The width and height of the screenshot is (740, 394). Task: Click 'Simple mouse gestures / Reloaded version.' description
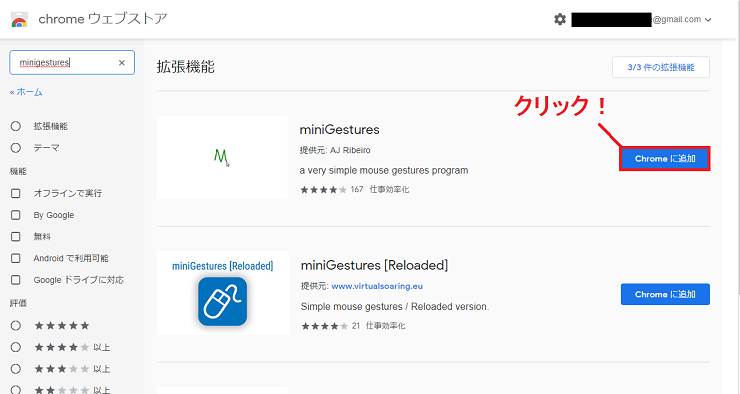click(x=395, y=307)
